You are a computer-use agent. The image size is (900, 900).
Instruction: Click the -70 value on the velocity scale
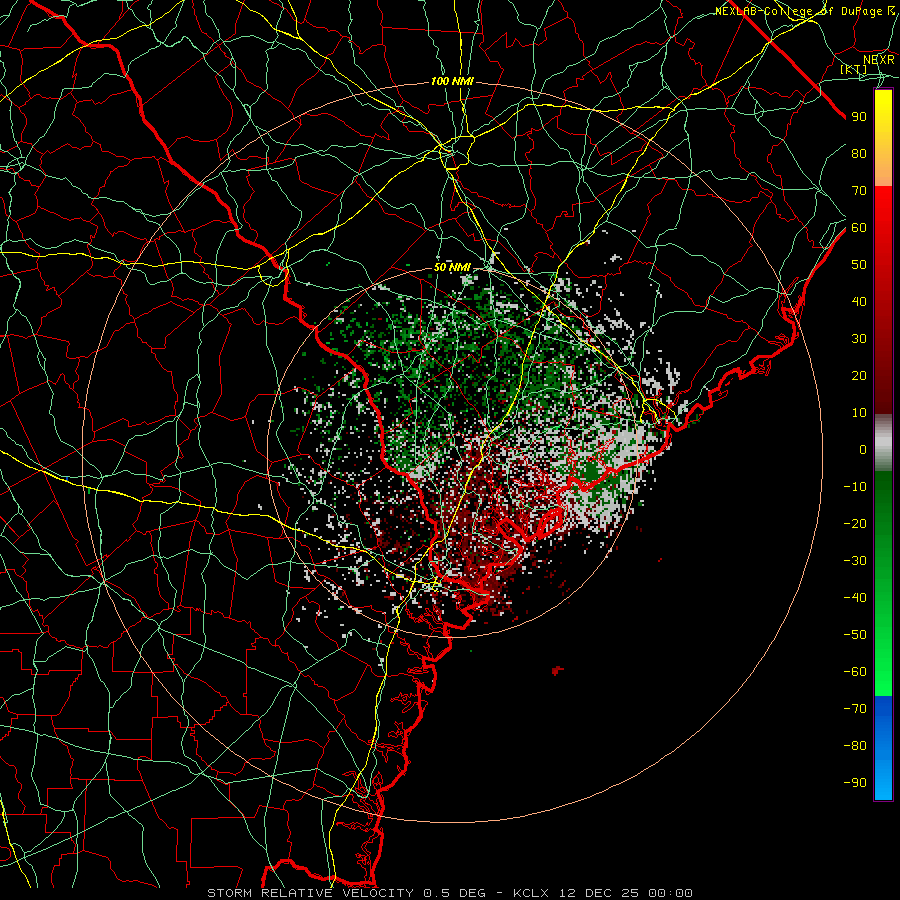click(x=855, y=709)
